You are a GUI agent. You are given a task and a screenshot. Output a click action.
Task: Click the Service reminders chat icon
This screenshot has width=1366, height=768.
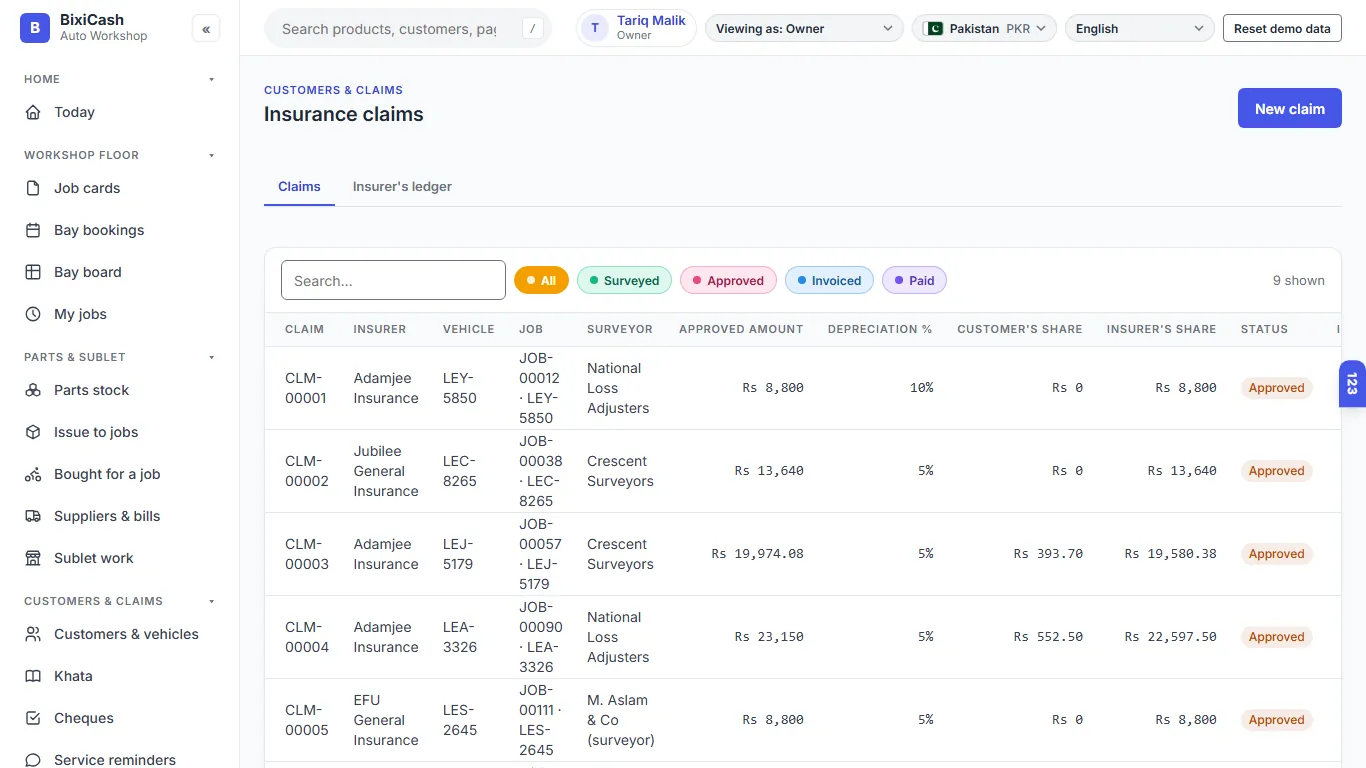(33, 760)
